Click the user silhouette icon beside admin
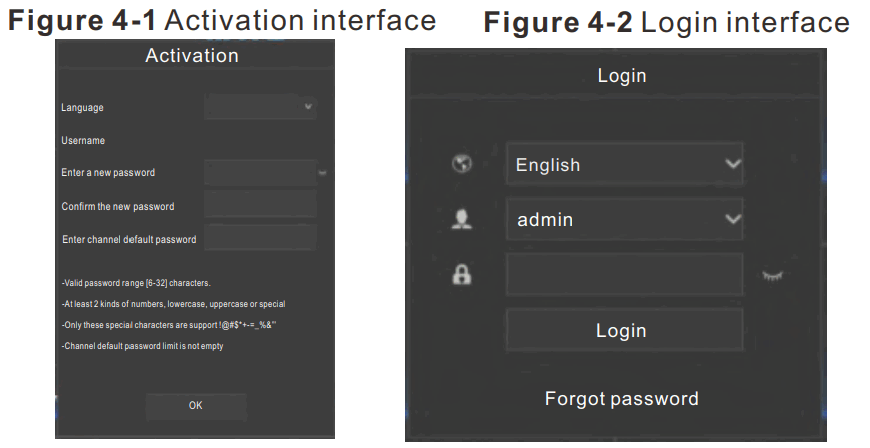Screen dimensions: 870x448 [x=462, y=219]
